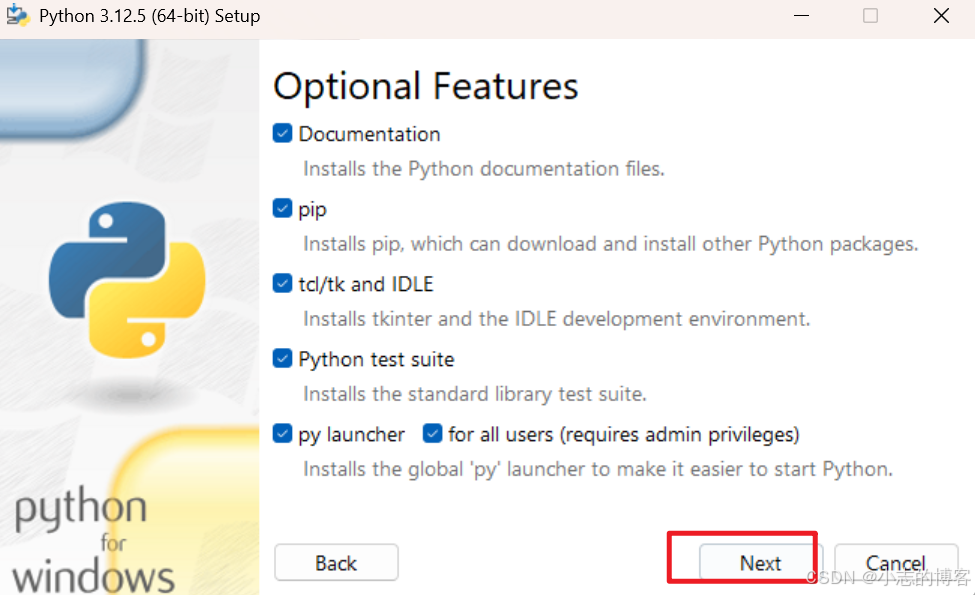The width and height of the screenshot is (975, 595).
Task: Uncheck Python test suite
Action: (x=282, y=358)
